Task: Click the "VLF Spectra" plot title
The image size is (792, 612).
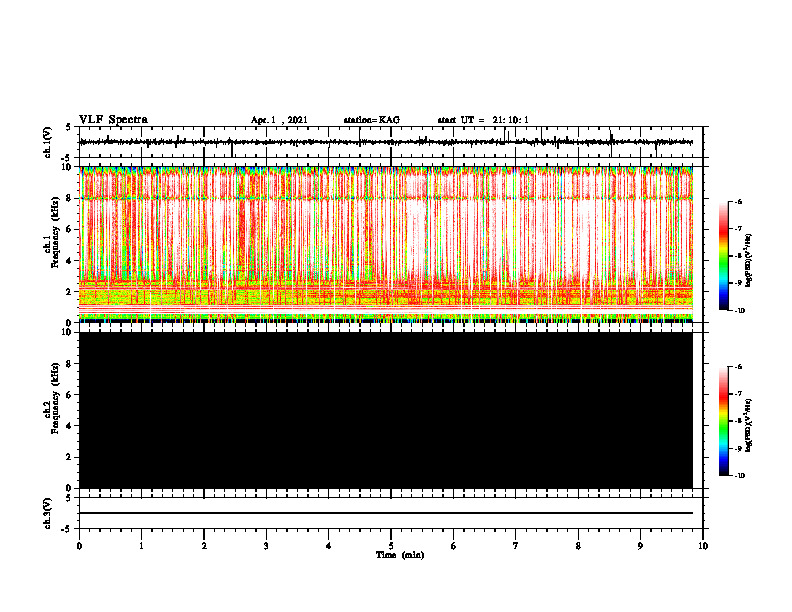Action: [113, 120]
